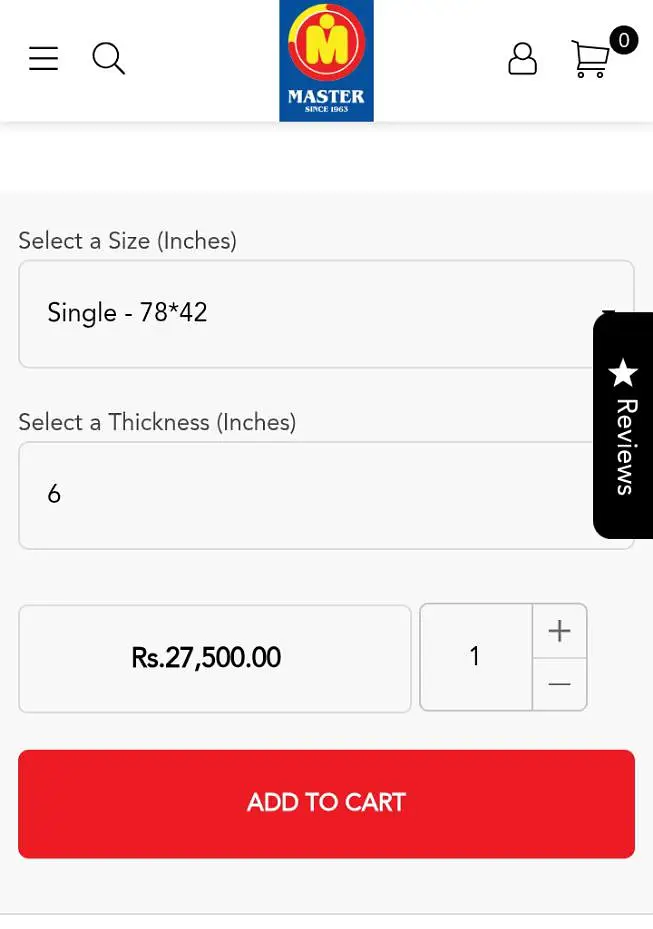Screen dimensions: 653x929
Task: Click the red and yellow M emblem
Action: pos(326,44)
